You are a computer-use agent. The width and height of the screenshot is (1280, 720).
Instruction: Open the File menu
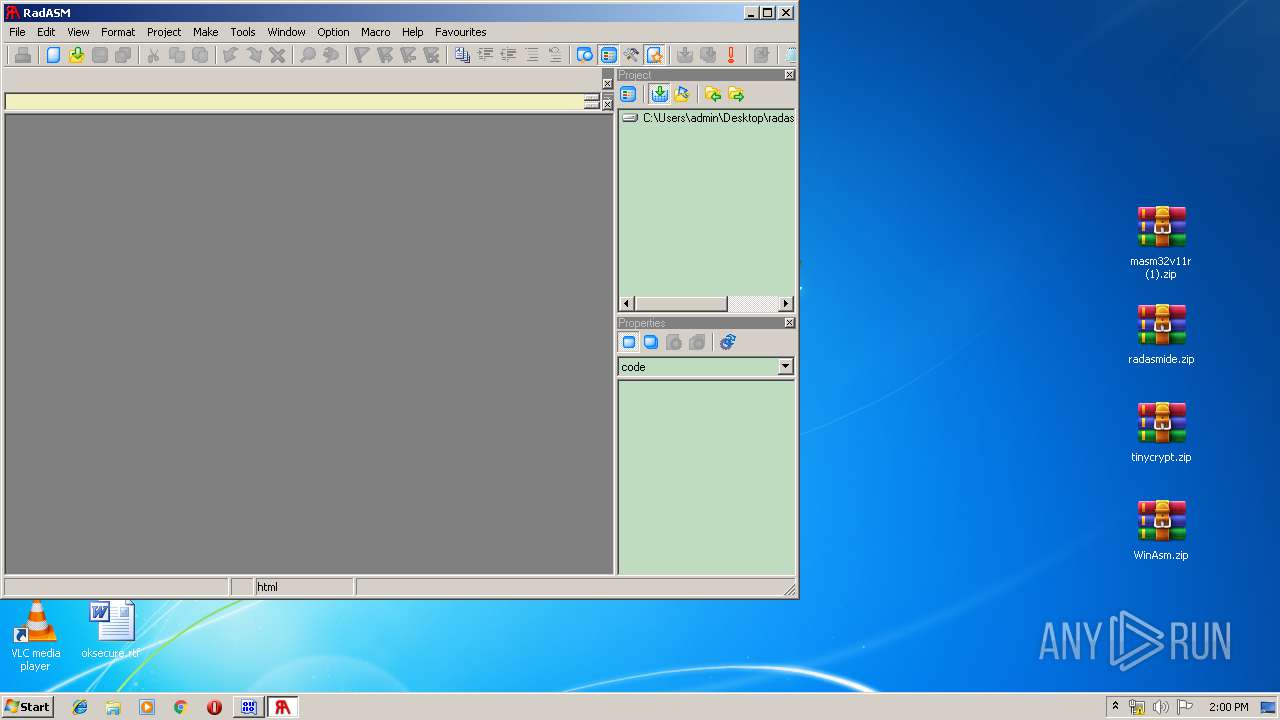click(x=17, y=32)
